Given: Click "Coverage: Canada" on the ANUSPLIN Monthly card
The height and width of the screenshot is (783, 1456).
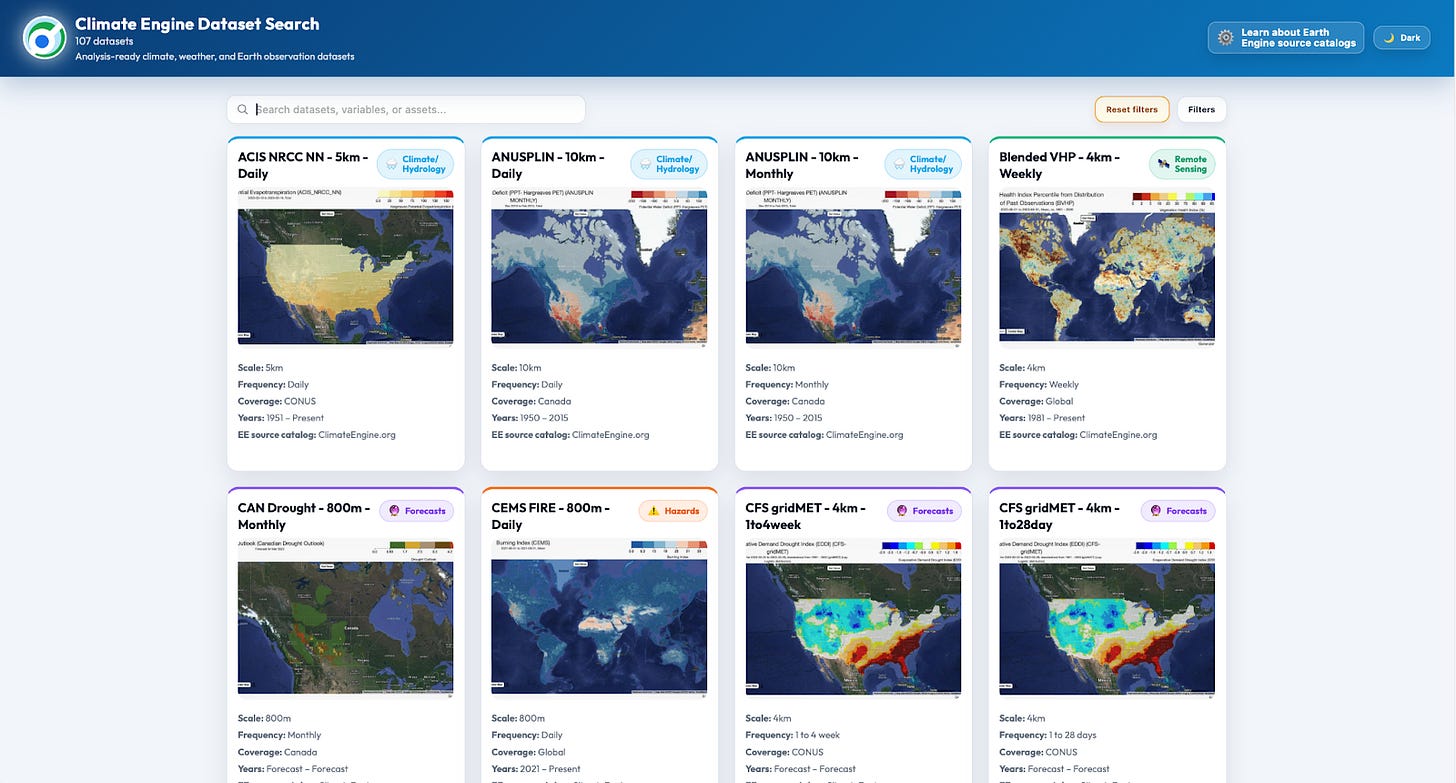Looking at the screenshot, I should 786,401.
